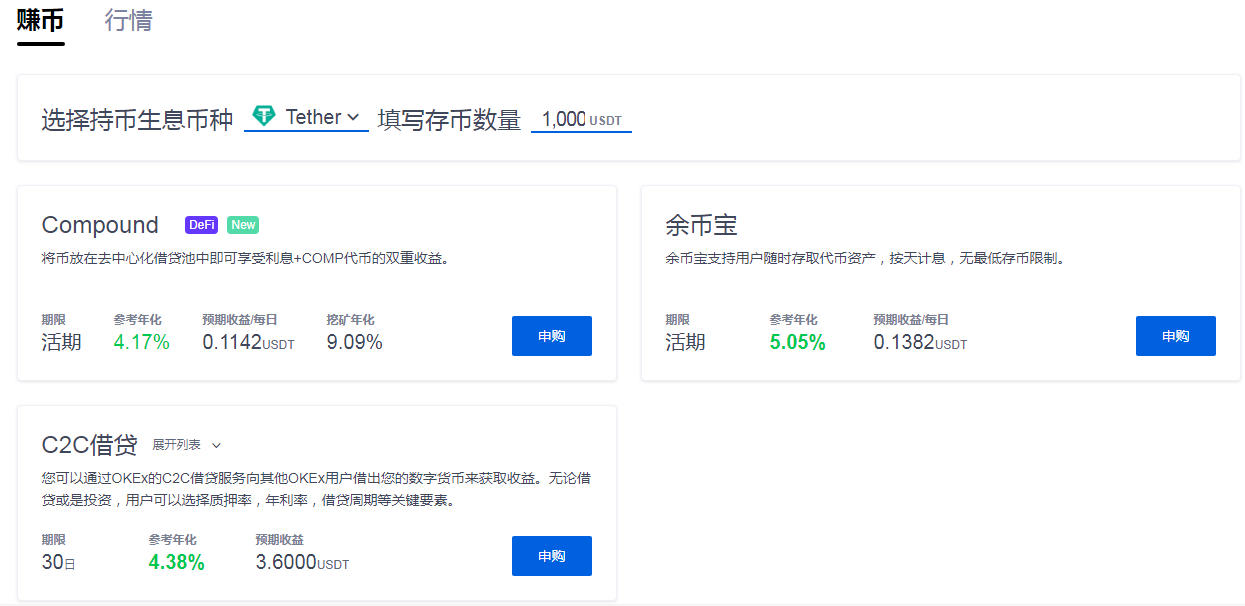Viewport: 1245px width, 606px height.
Task: Focus the 1,000 USDT deposit amount field
Action: coord(564,119)
